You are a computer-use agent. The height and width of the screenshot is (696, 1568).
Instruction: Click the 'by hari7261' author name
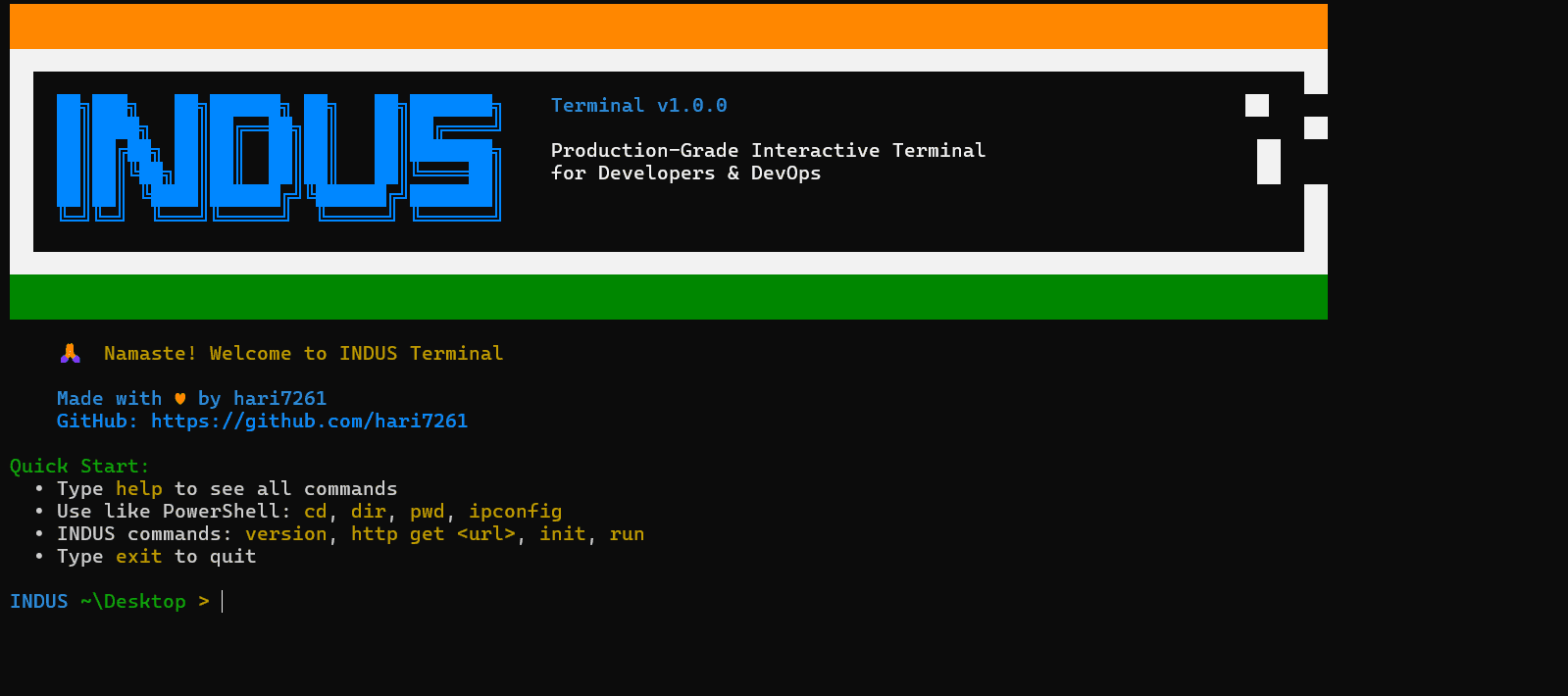click(x=263, y=399)
